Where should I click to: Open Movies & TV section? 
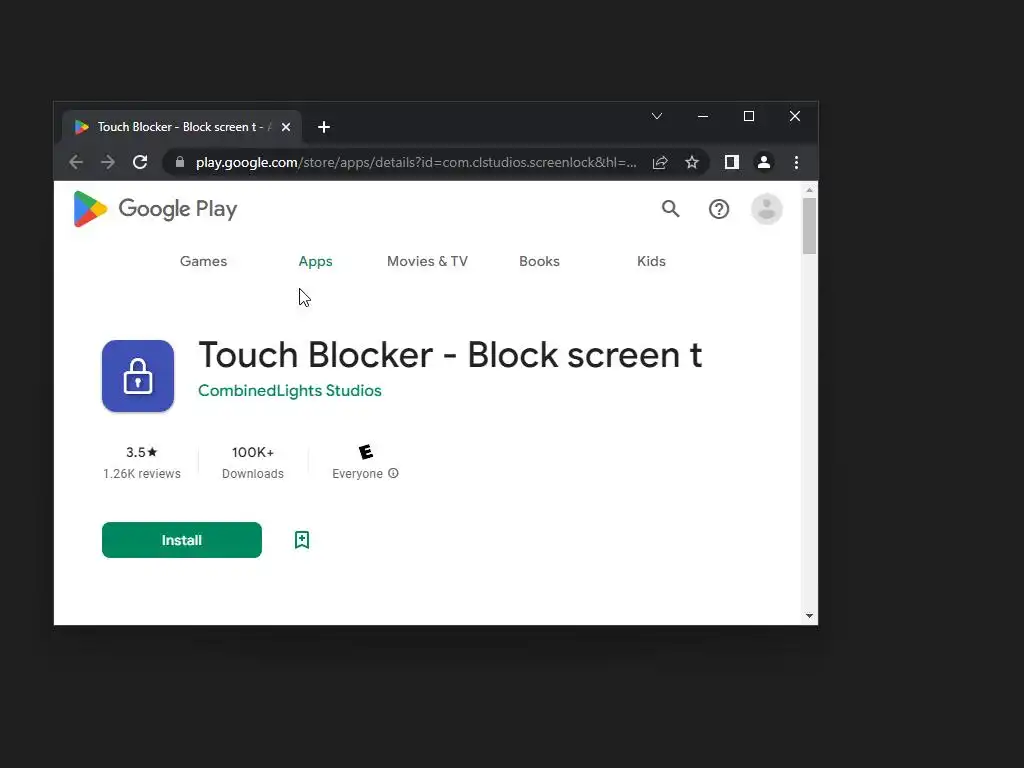[x=427, y=261]
